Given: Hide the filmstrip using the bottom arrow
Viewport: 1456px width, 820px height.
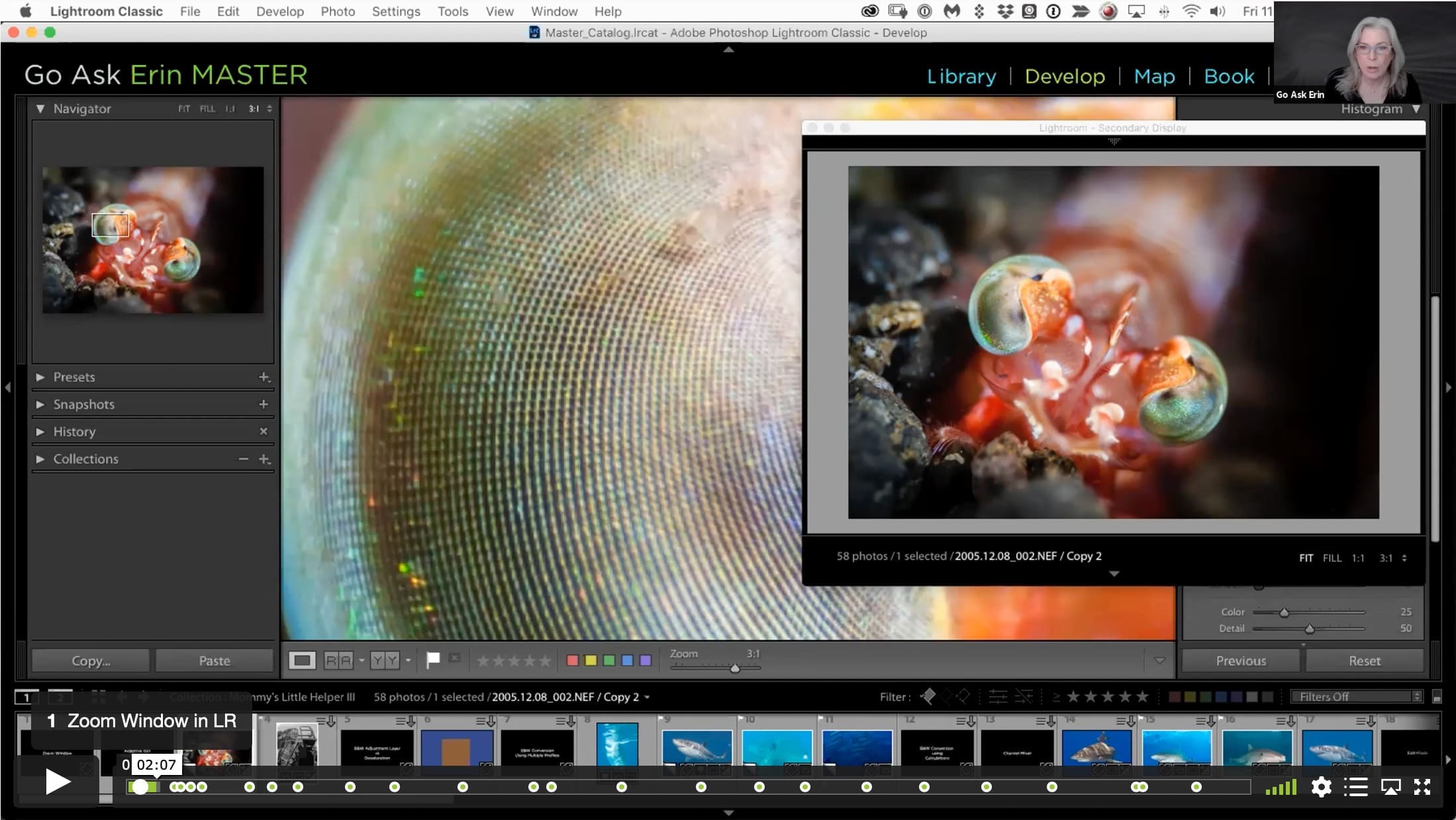Looking at the screenshot, I should [728, 813].
